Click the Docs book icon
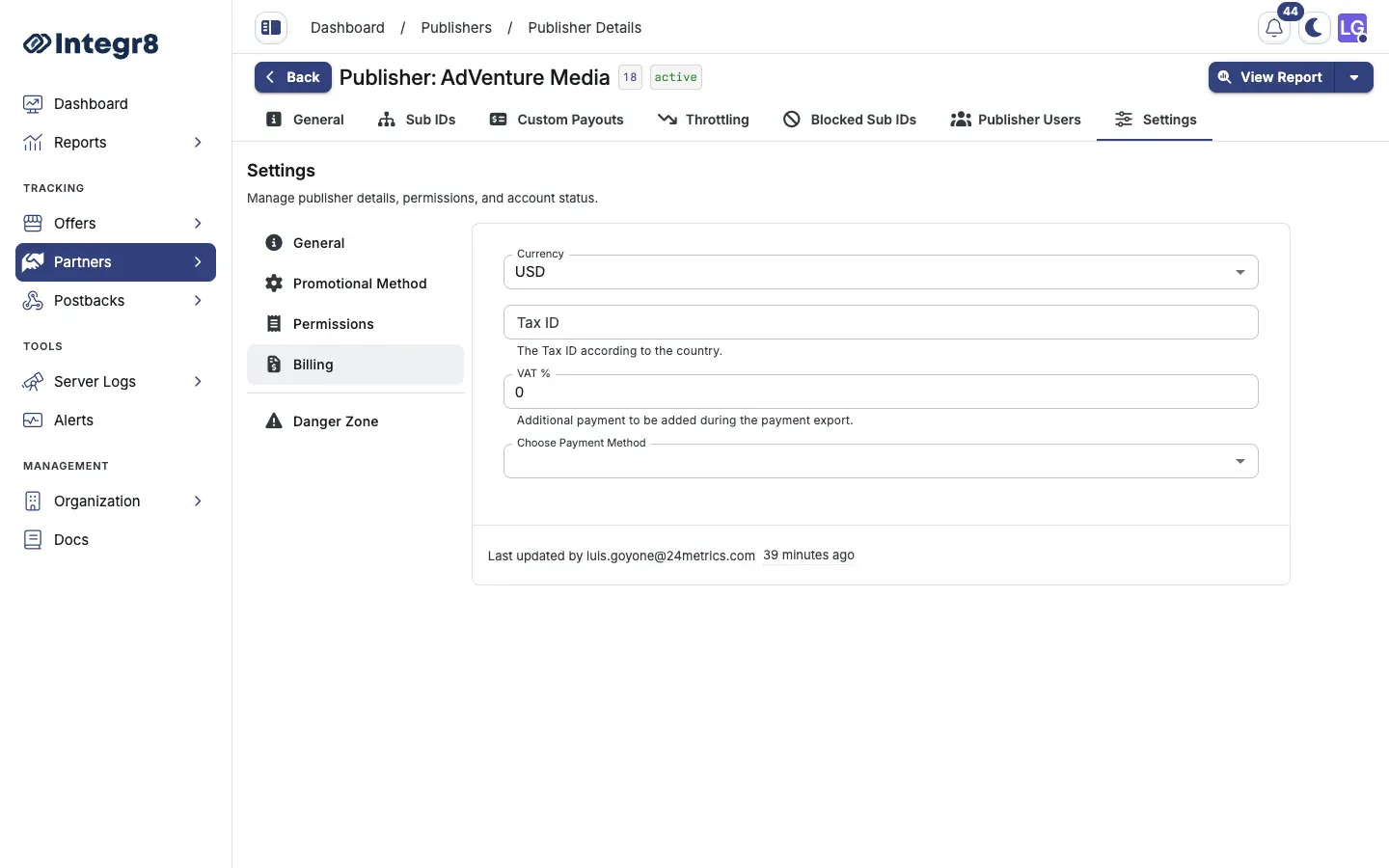 [x=33, y=540]
